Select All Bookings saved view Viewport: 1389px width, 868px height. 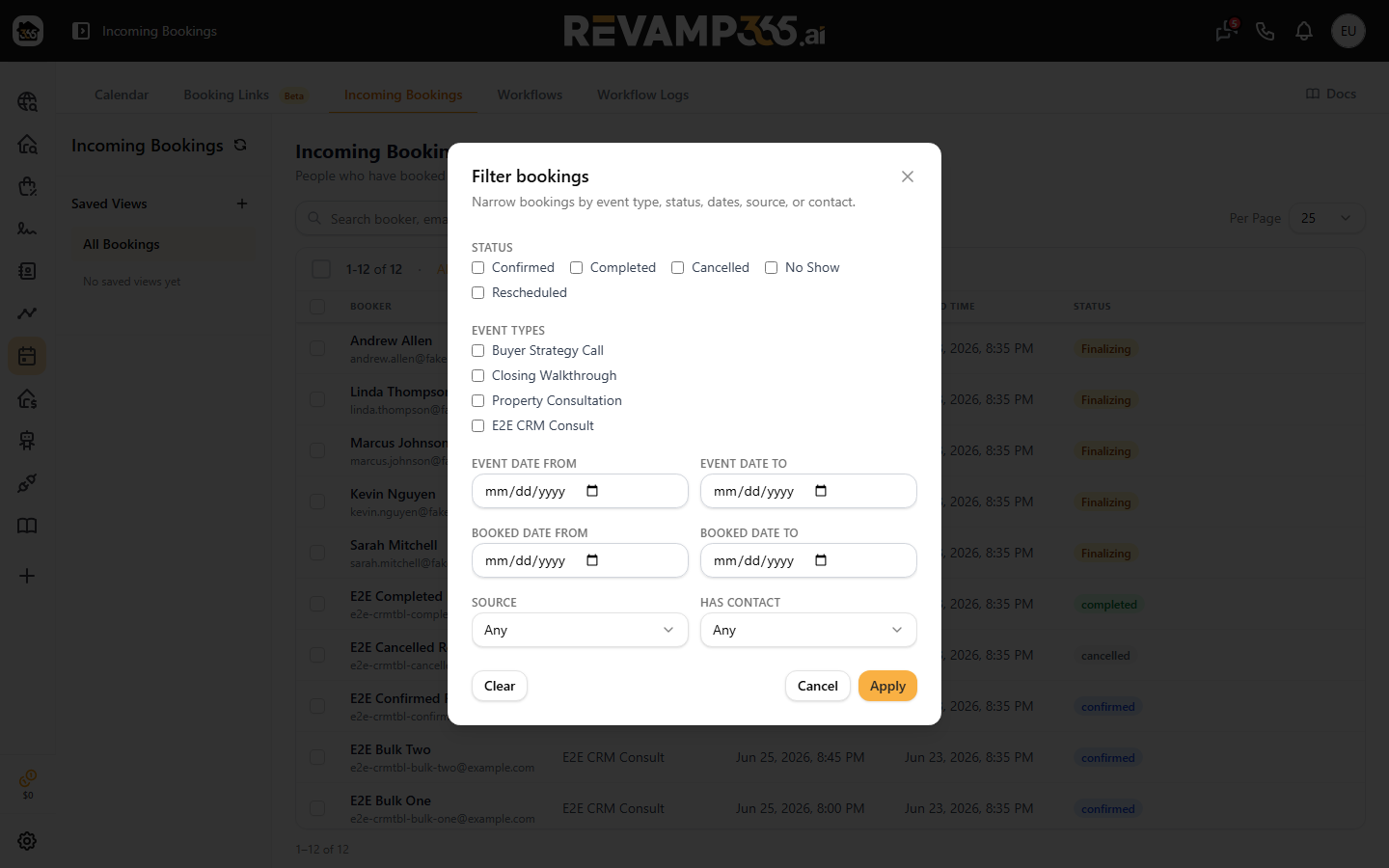[x=164, y=244]
